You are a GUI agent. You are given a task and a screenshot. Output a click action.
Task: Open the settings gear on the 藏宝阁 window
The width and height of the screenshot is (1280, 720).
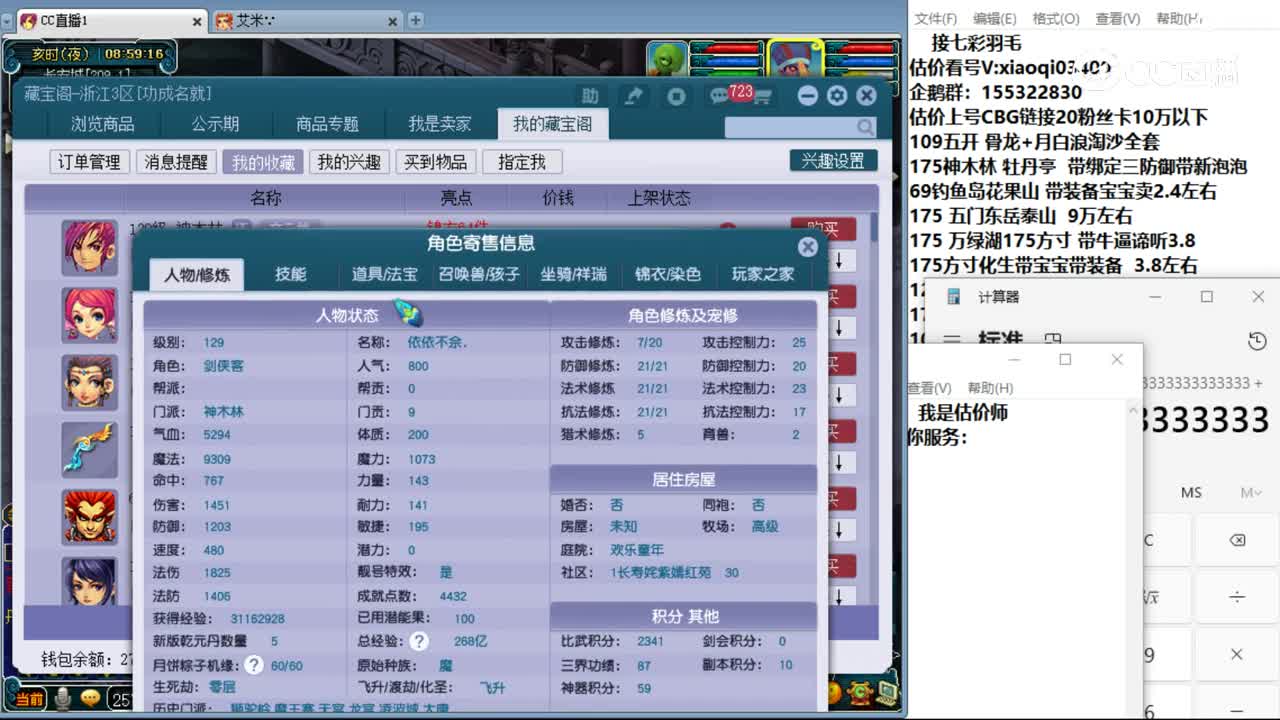837,94
